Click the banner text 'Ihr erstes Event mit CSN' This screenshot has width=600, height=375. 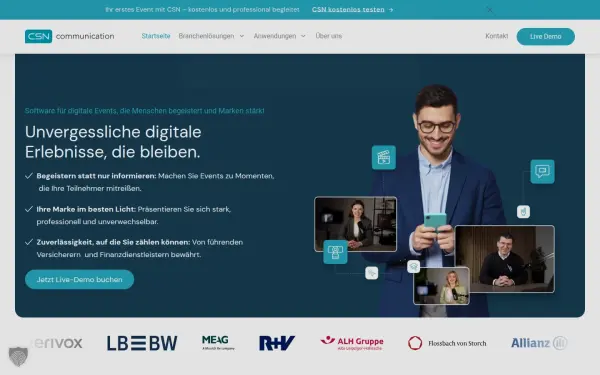pyautogui.click(x=202, y=10)
